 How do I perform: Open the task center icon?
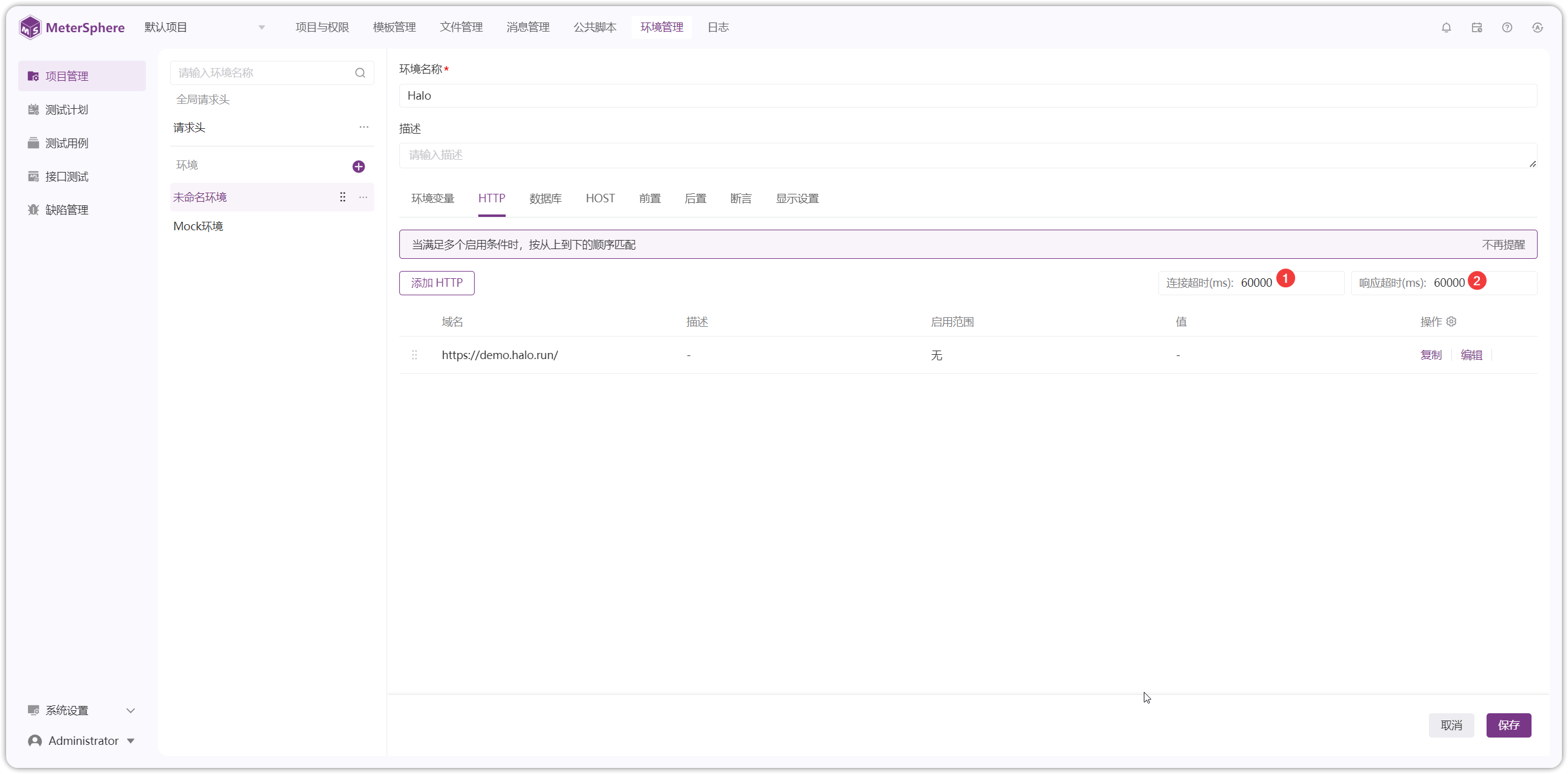[x=1477, y=27]
